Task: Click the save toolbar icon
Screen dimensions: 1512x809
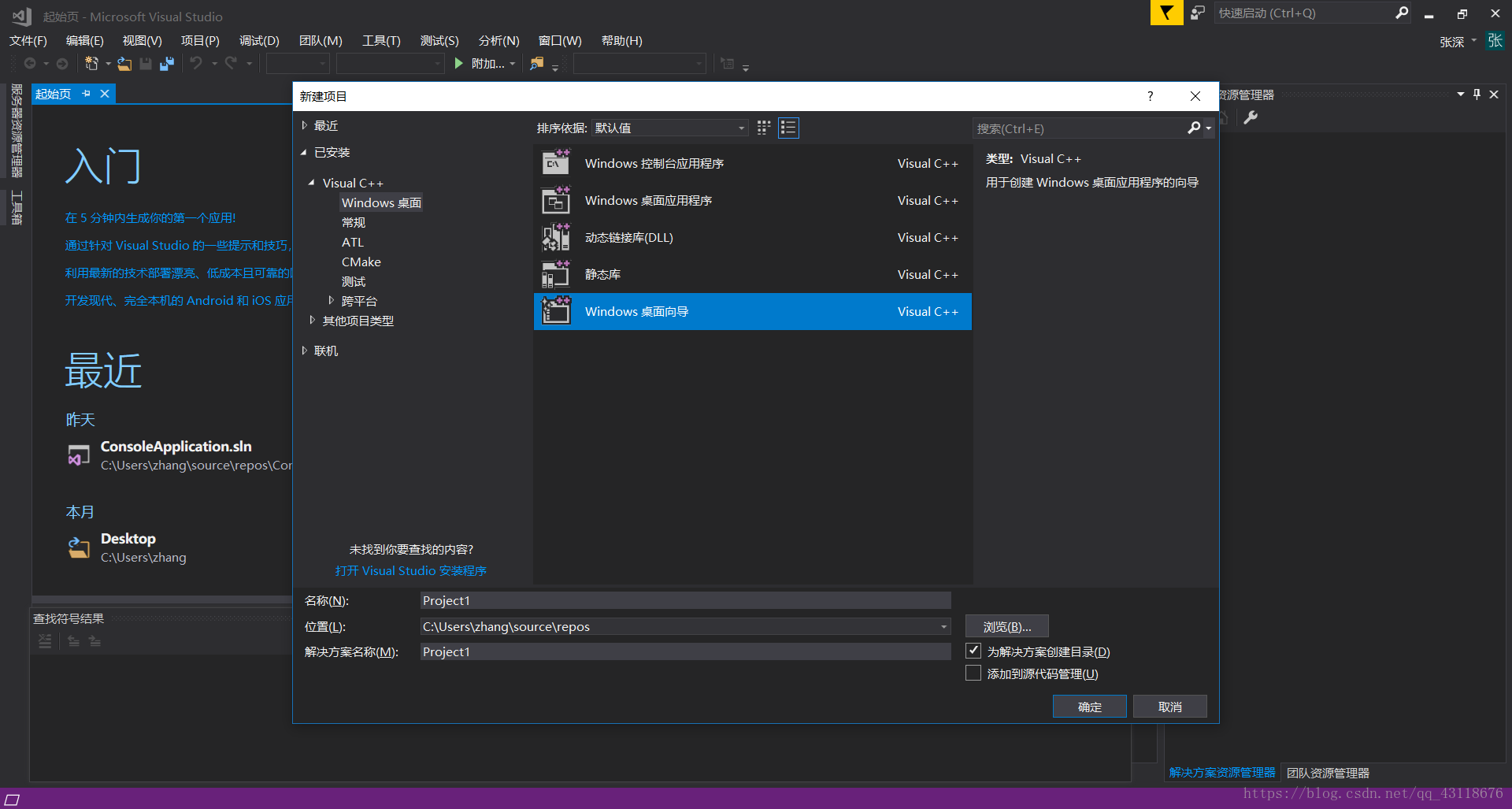Action: 146,64
